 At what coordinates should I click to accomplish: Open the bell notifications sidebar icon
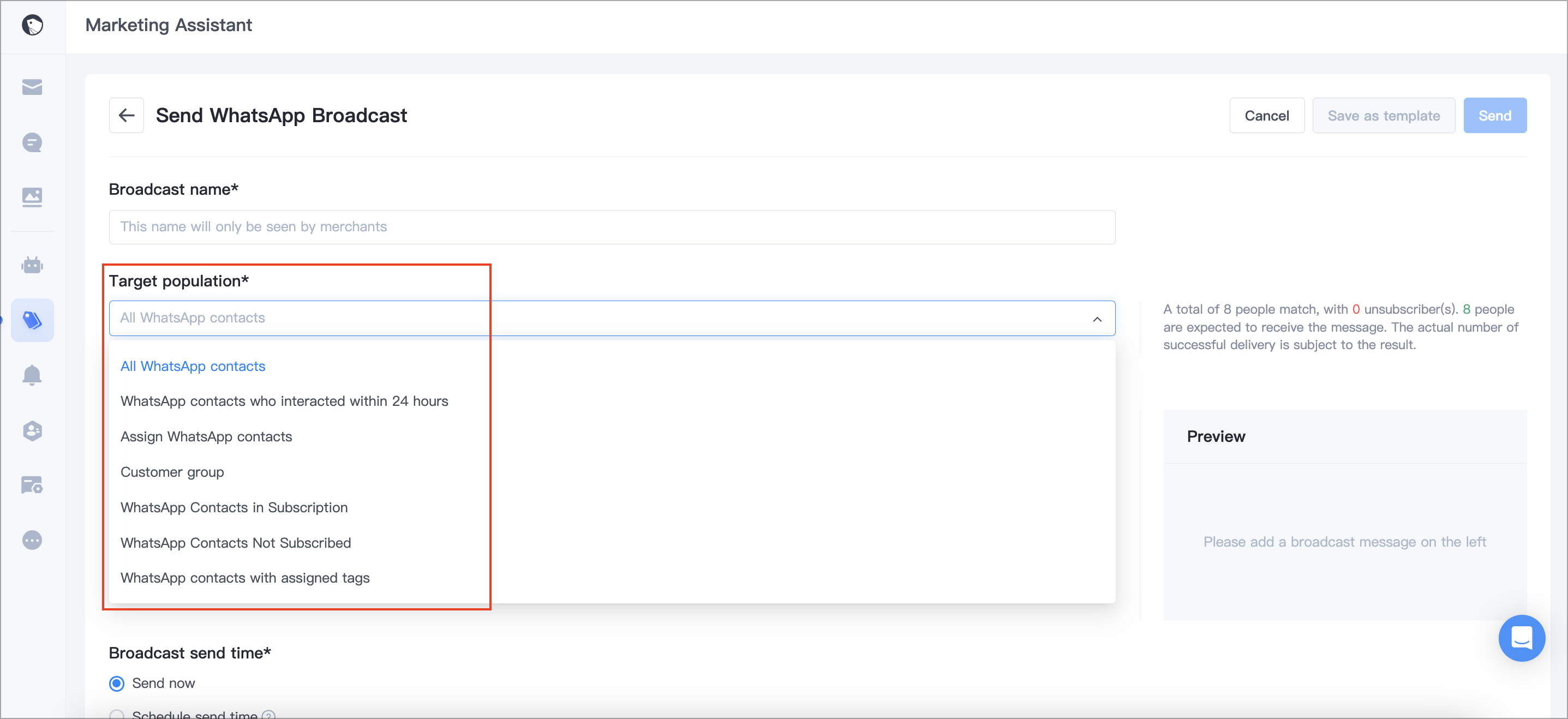(32, 375)
